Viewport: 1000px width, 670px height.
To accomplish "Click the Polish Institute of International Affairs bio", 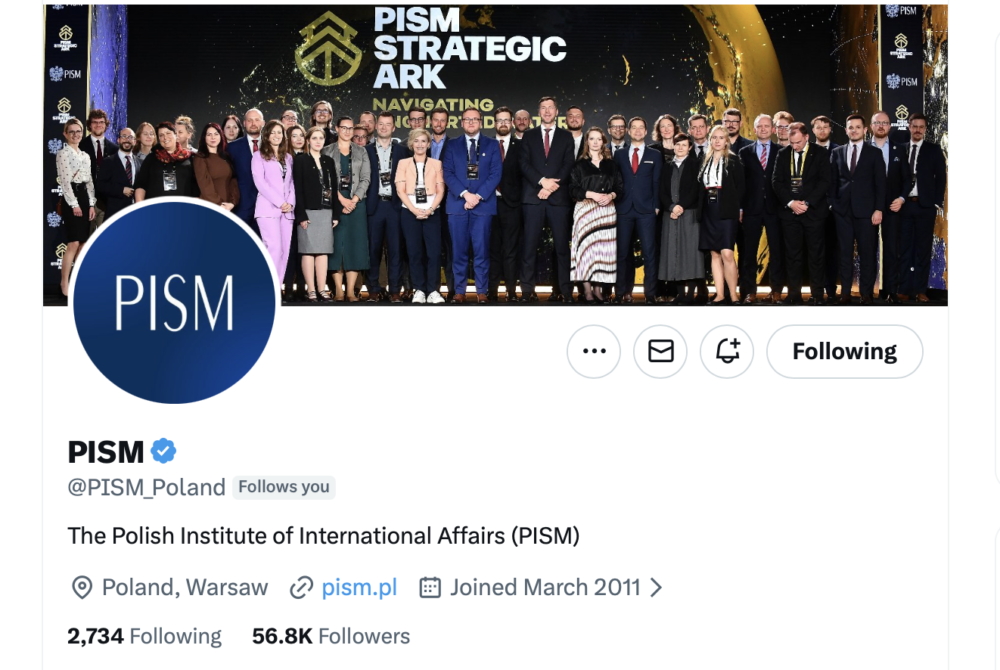I will (323, 535).
